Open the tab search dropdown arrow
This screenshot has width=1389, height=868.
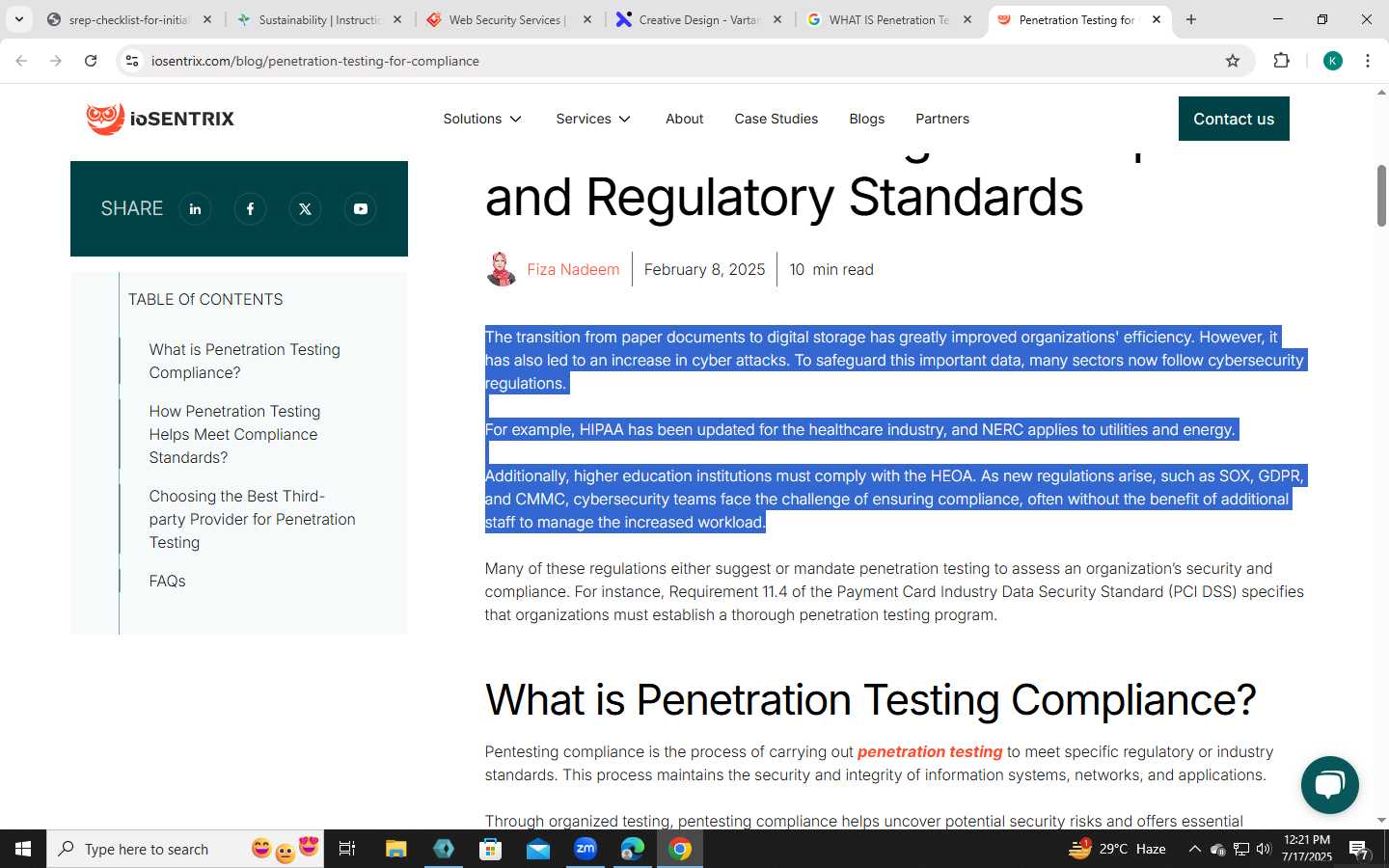(18, 19)
